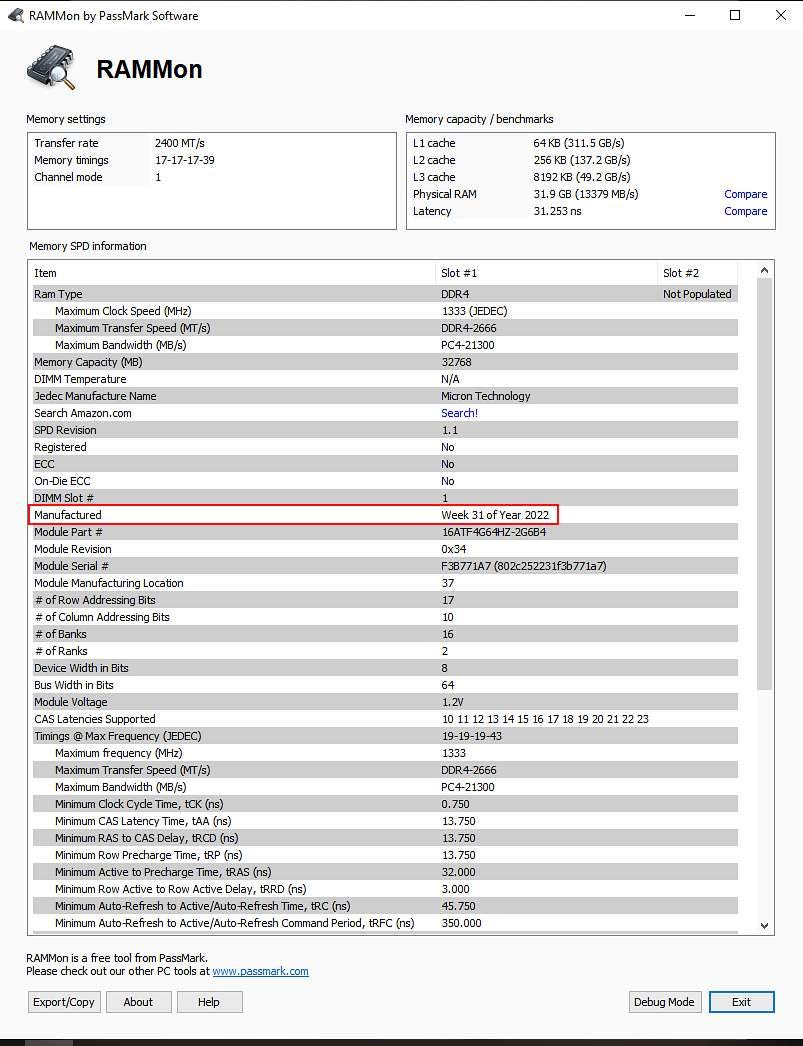Image resolution: width=803 pixels, height=1046 pixels.
Task: Select the Item column header
Action: point(233,273)
